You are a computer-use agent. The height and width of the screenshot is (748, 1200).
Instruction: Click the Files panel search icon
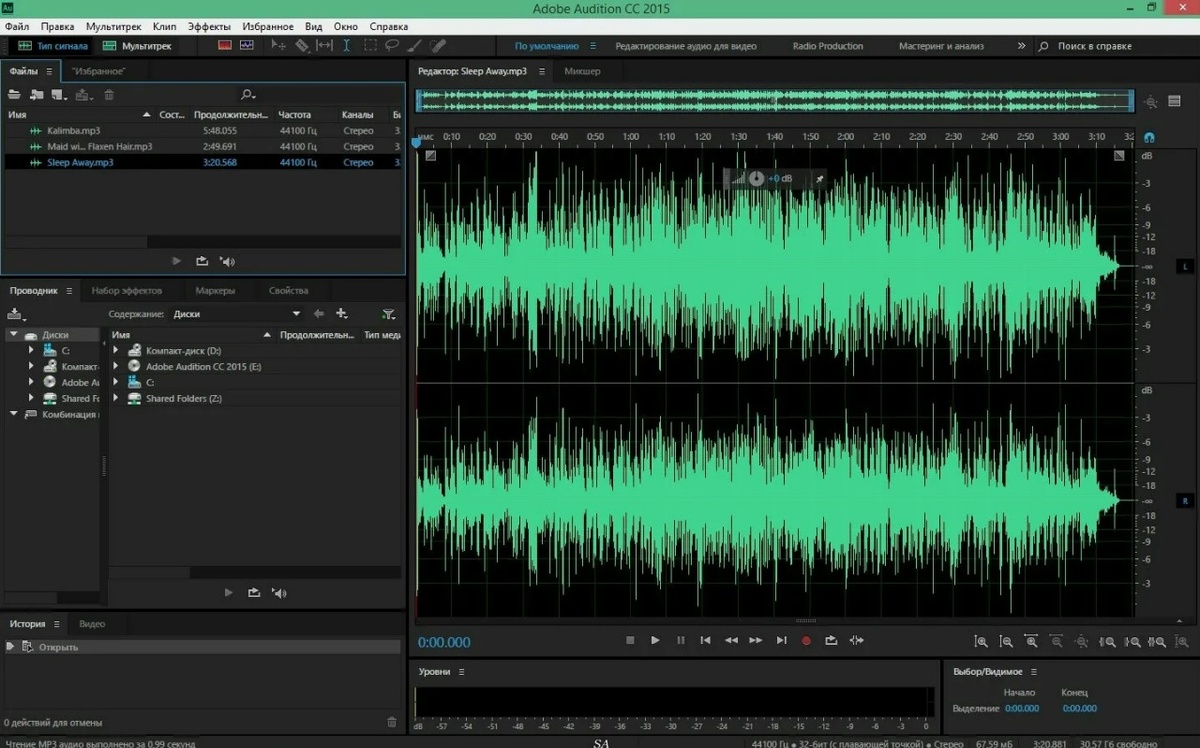point(248,95)
